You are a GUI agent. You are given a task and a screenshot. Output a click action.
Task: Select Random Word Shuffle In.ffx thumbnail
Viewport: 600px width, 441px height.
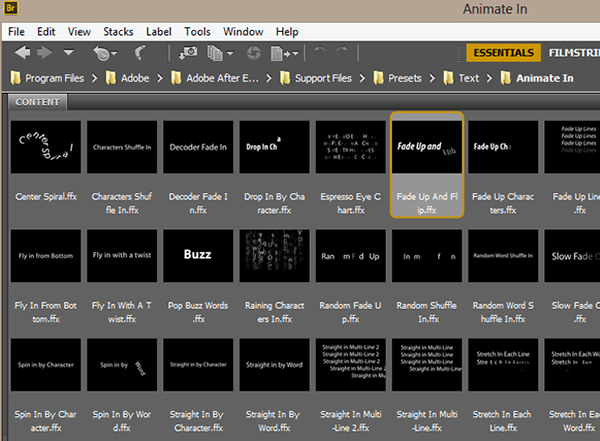[503, 256]
